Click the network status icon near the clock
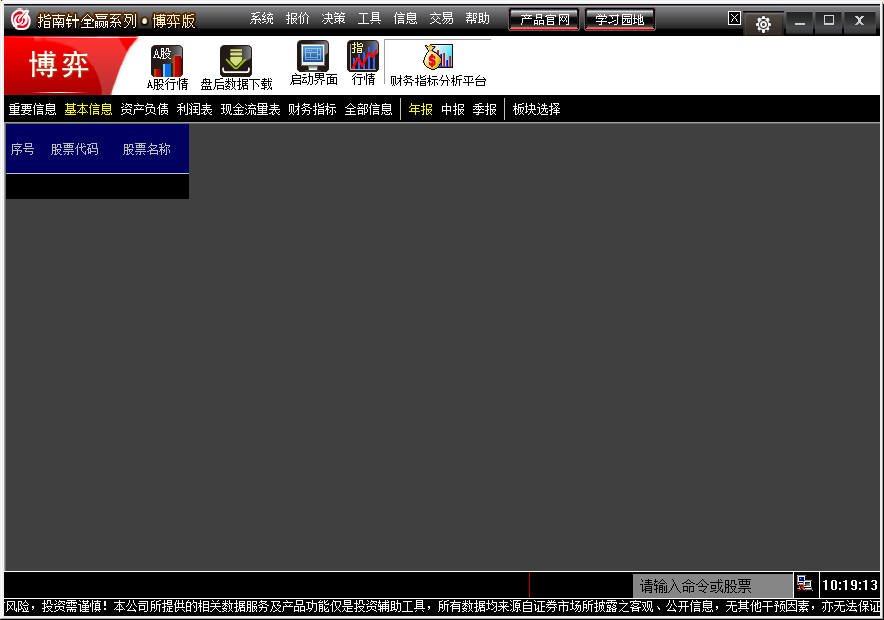Viewport: 884px width, 620px height. coord(804,585)
